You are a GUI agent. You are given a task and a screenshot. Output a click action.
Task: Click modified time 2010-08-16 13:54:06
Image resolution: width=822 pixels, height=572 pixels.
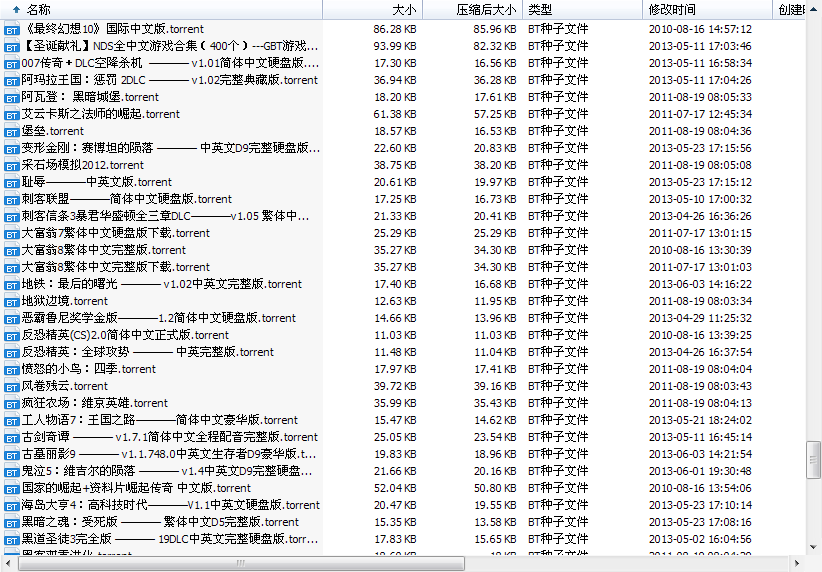[x=700, y=488]
